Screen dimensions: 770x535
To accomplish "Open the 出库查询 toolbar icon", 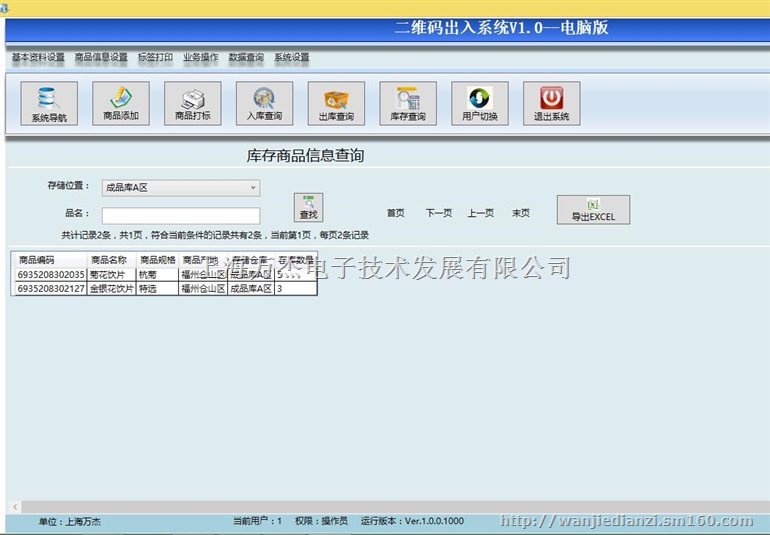I will pos(336,103).
